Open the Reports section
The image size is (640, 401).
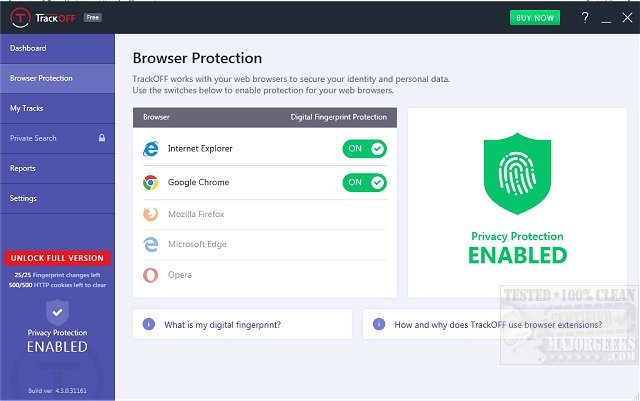[x=58, y=168]
